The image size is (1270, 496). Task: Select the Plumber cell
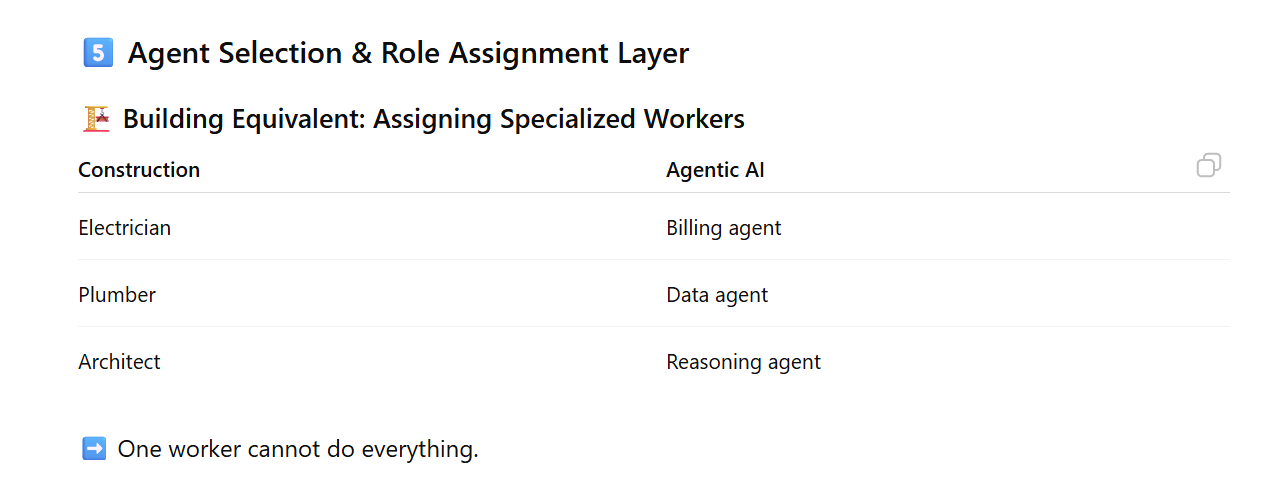117,295
